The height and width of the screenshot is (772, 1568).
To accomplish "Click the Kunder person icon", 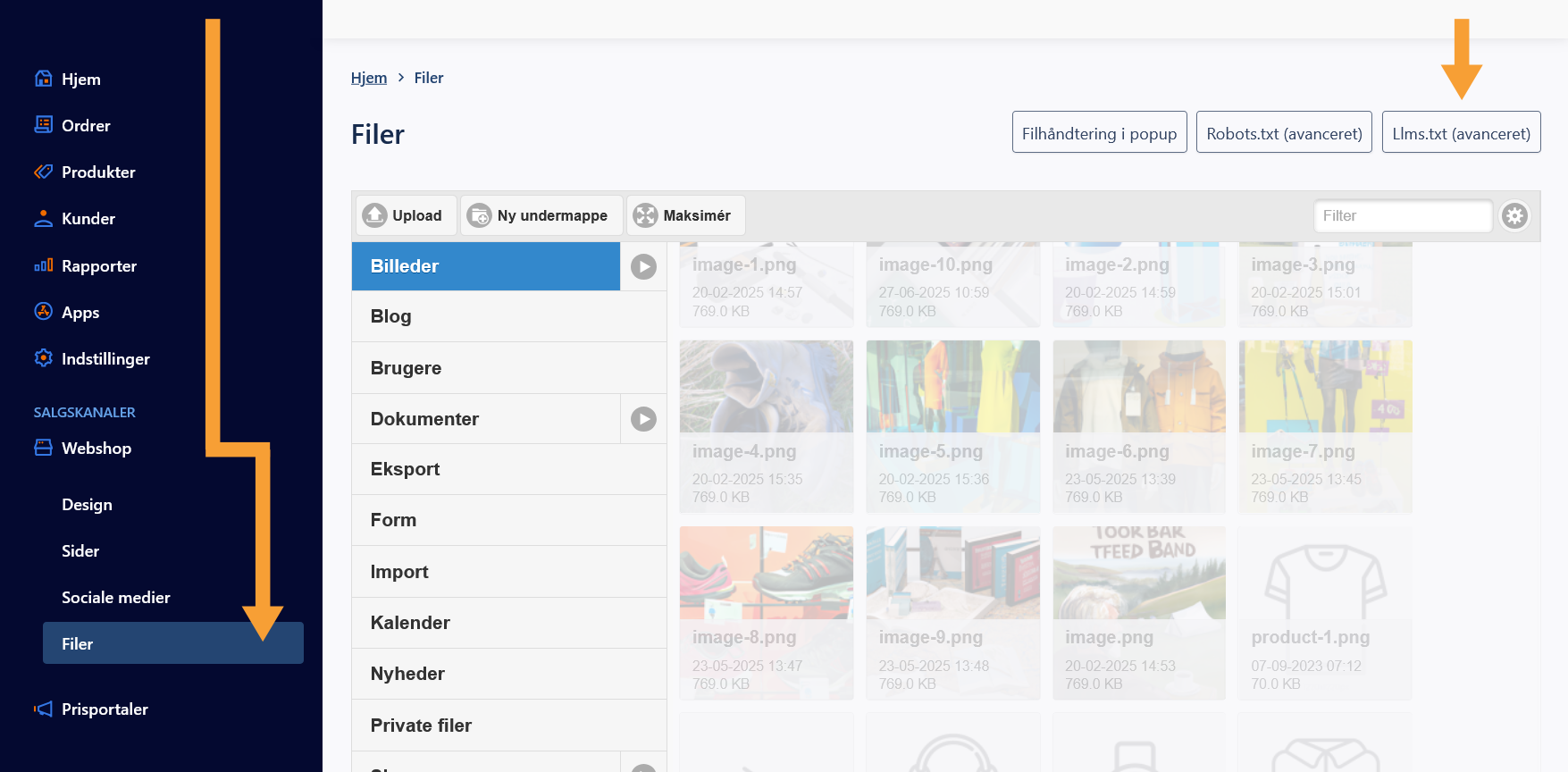I will (43, 218).
